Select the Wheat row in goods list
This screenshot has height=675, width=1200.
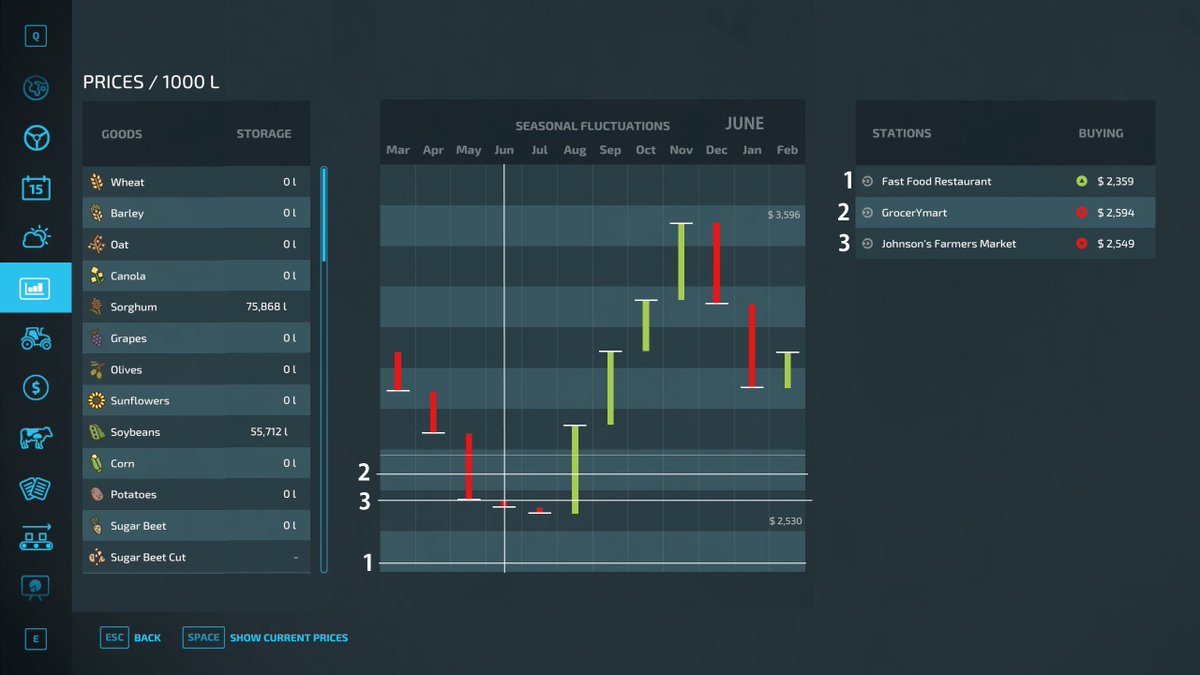click(196, 182)
